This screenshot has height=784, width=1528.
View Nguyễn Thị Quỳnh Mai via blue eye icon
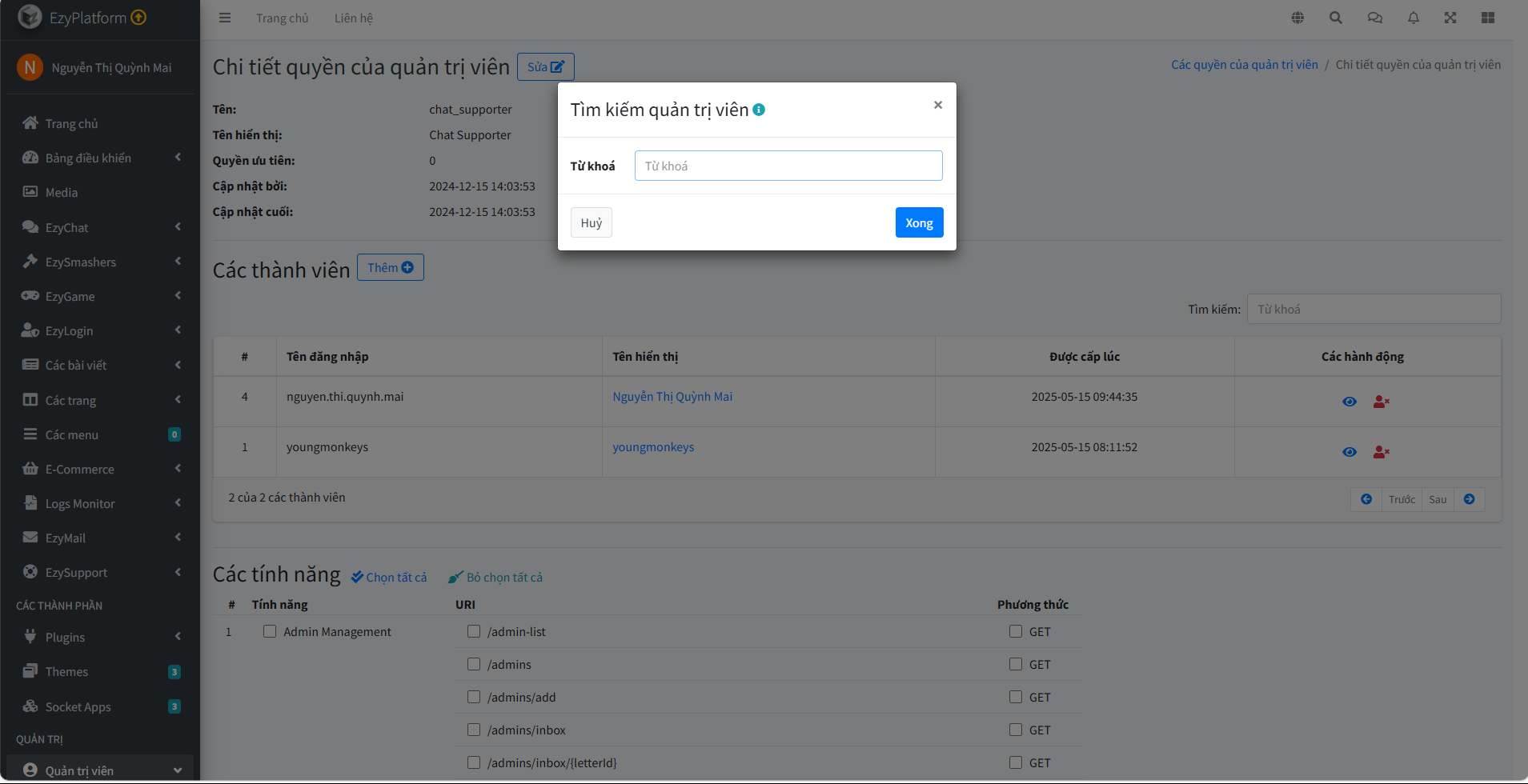pos(1350,402)
